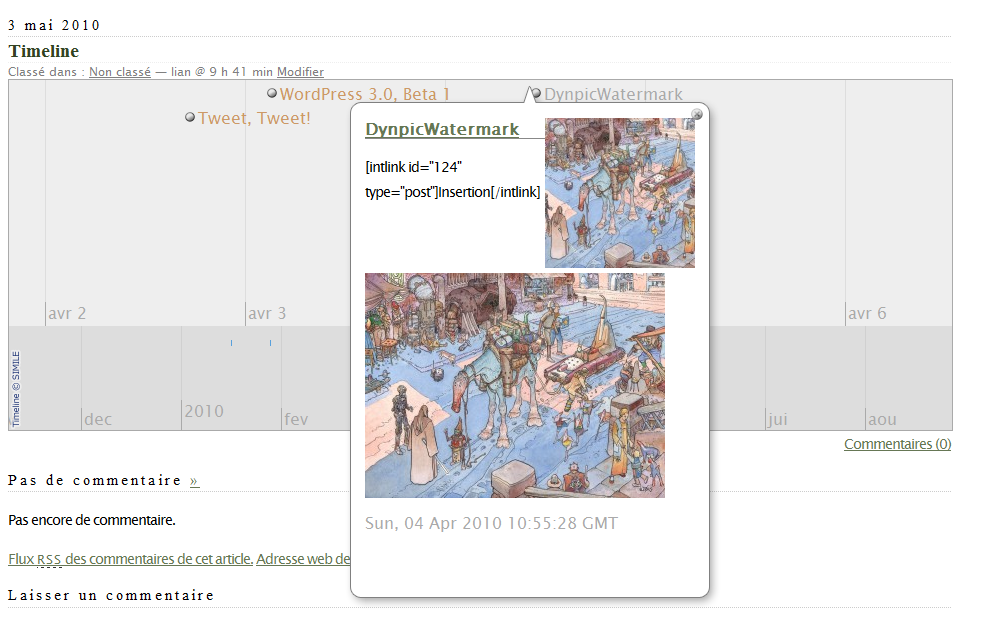Open the Adresse web link

303,559
